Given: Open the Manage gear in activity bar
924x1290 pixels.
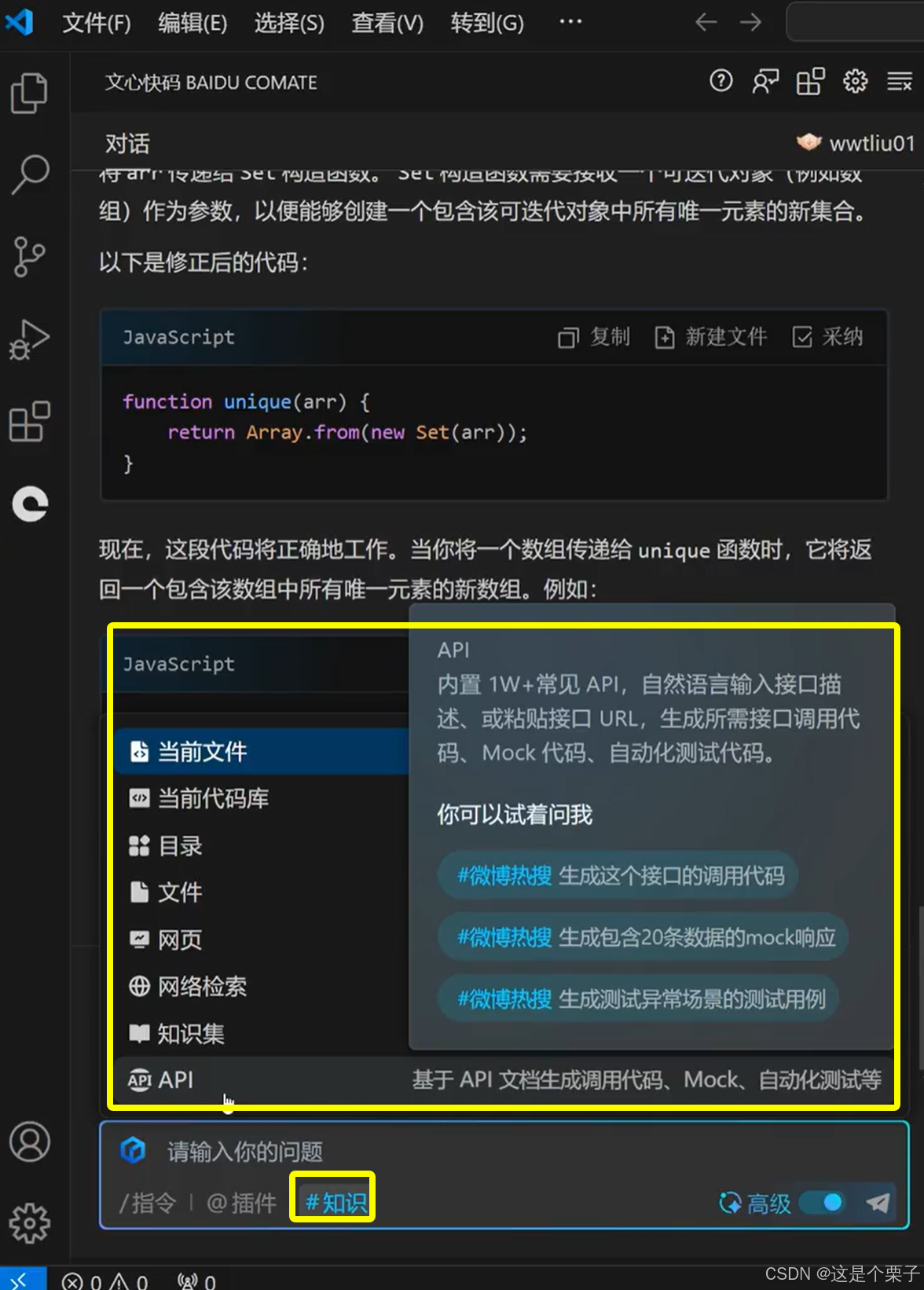Looking at the screenshot, I should (x=30, y=1223).
